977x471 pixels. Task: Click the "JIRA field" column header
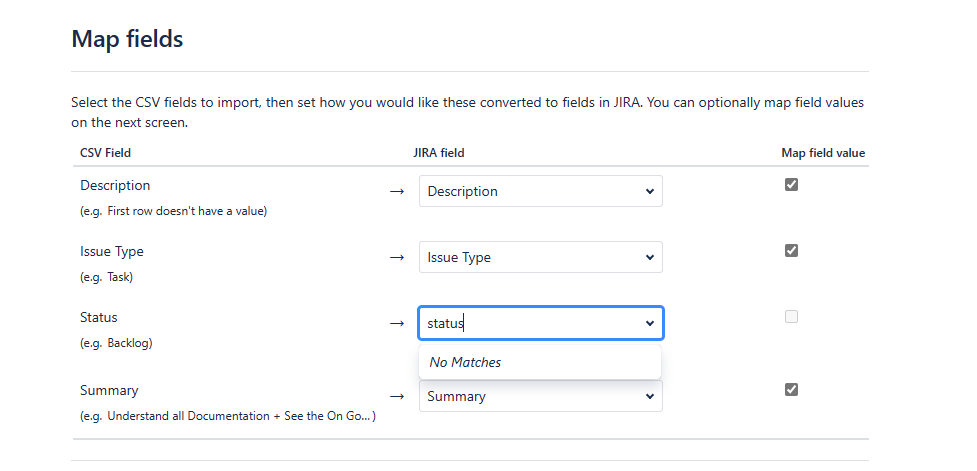(439, 153)
